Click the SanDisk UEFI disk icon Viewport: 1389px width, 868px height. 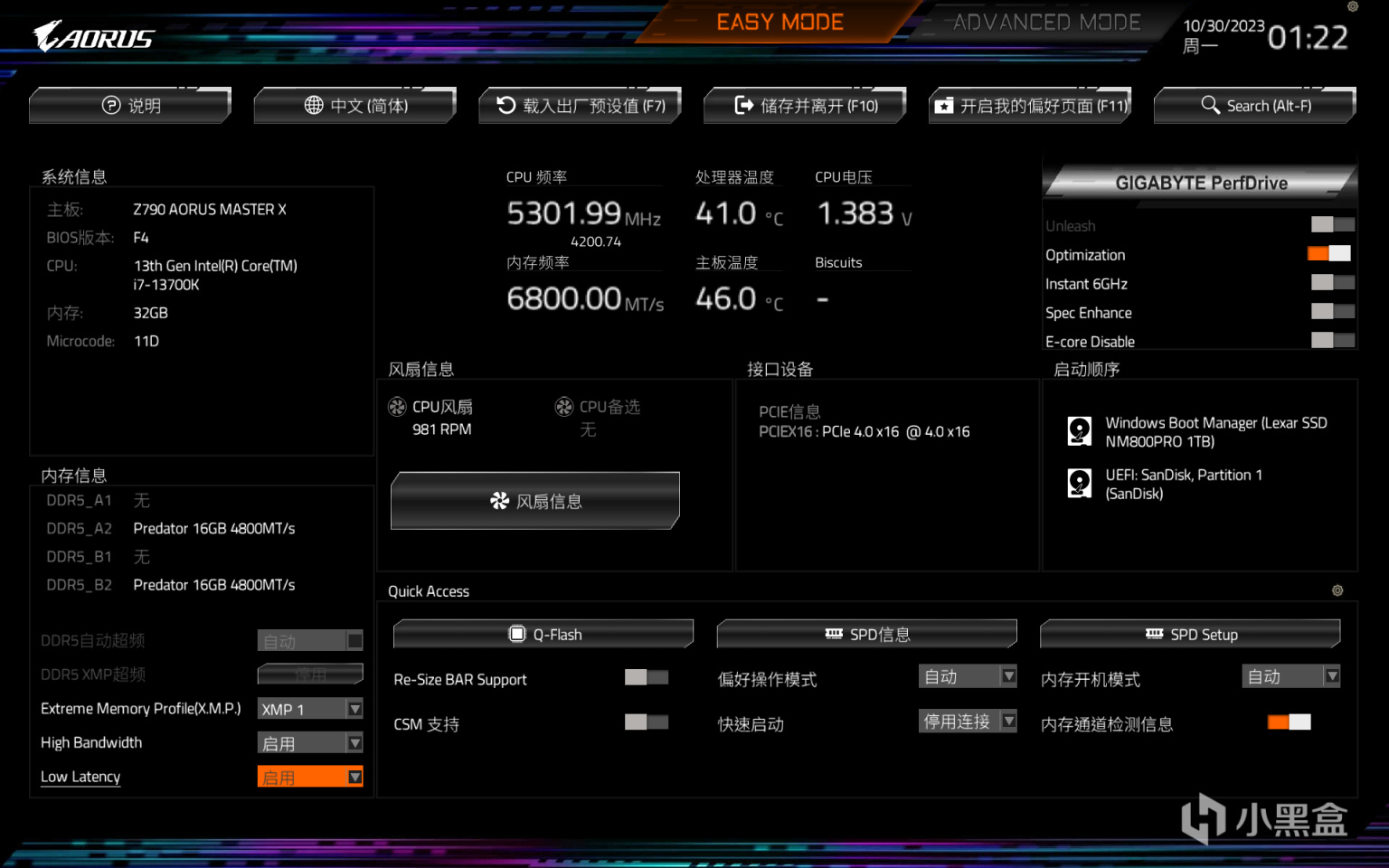pyautogui.click(x=1080, y=484)
